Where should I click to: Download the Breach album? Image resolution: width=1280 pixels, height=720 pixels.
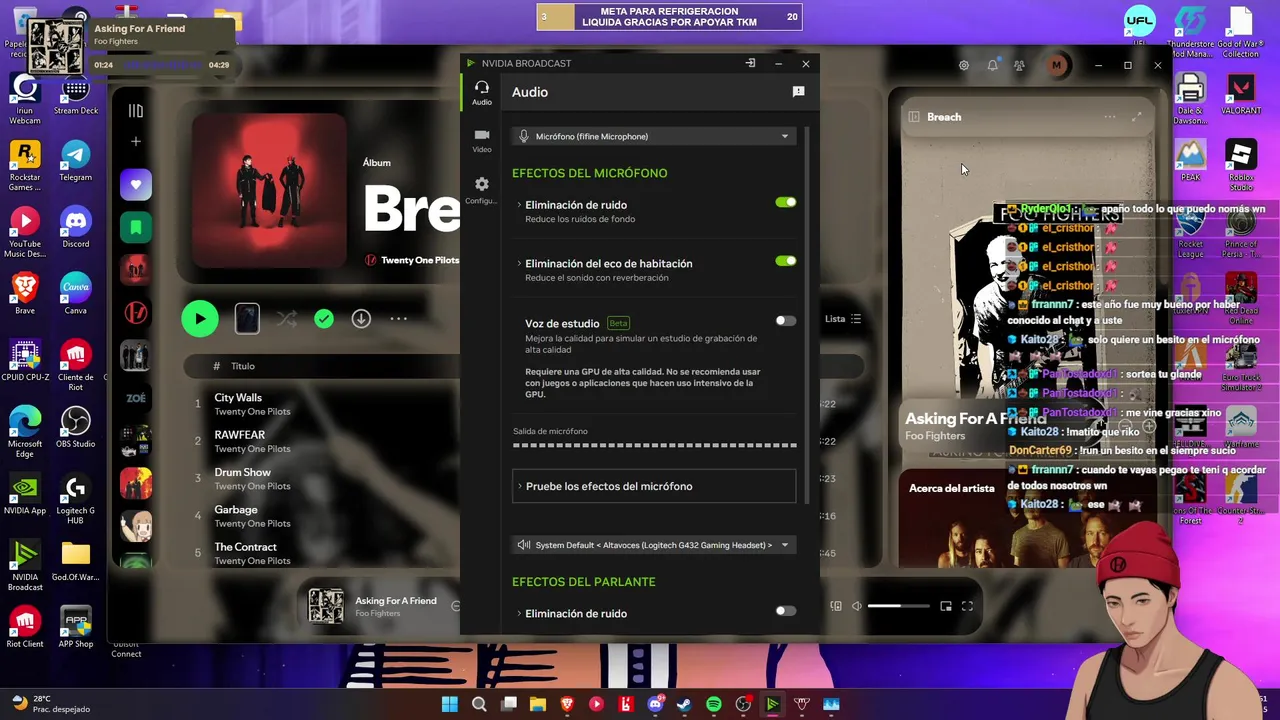pos(361,319)
